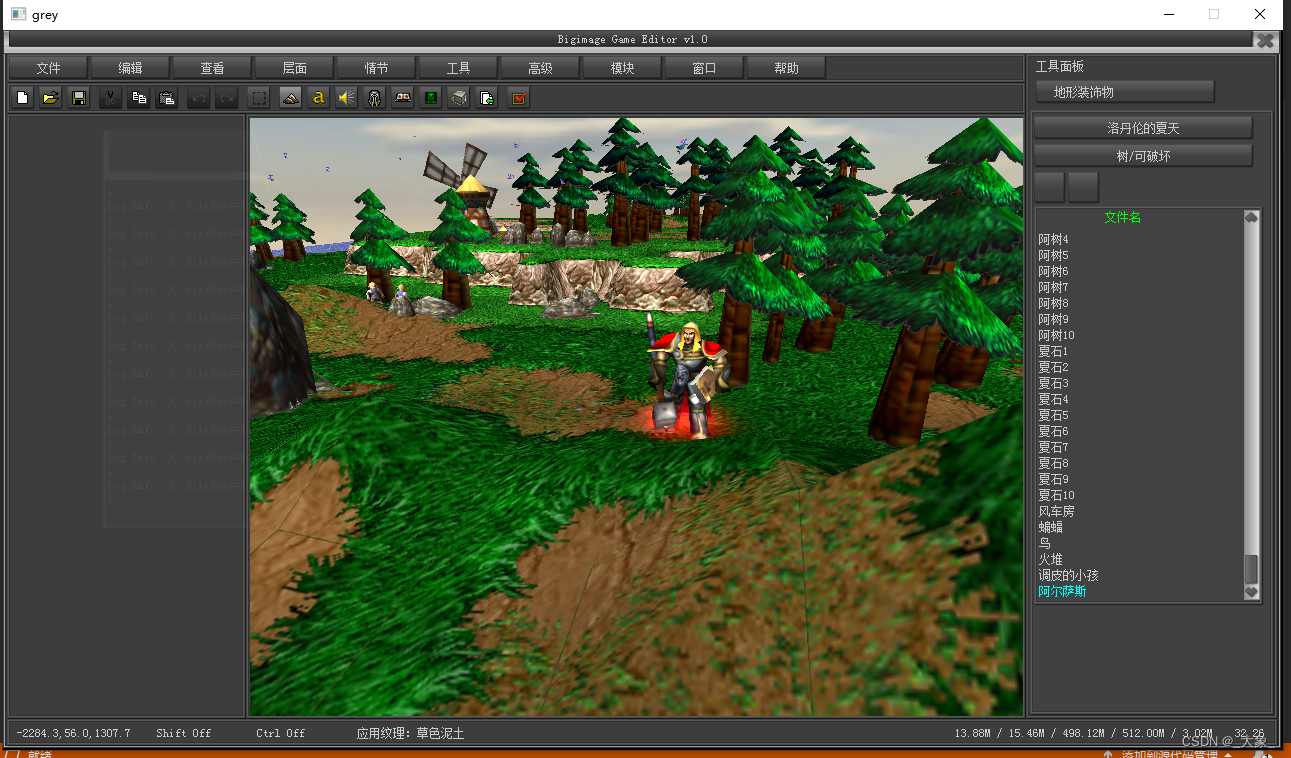Click the 文件名 list header
1291x758 pixels.
click(x=1123, y=217)
